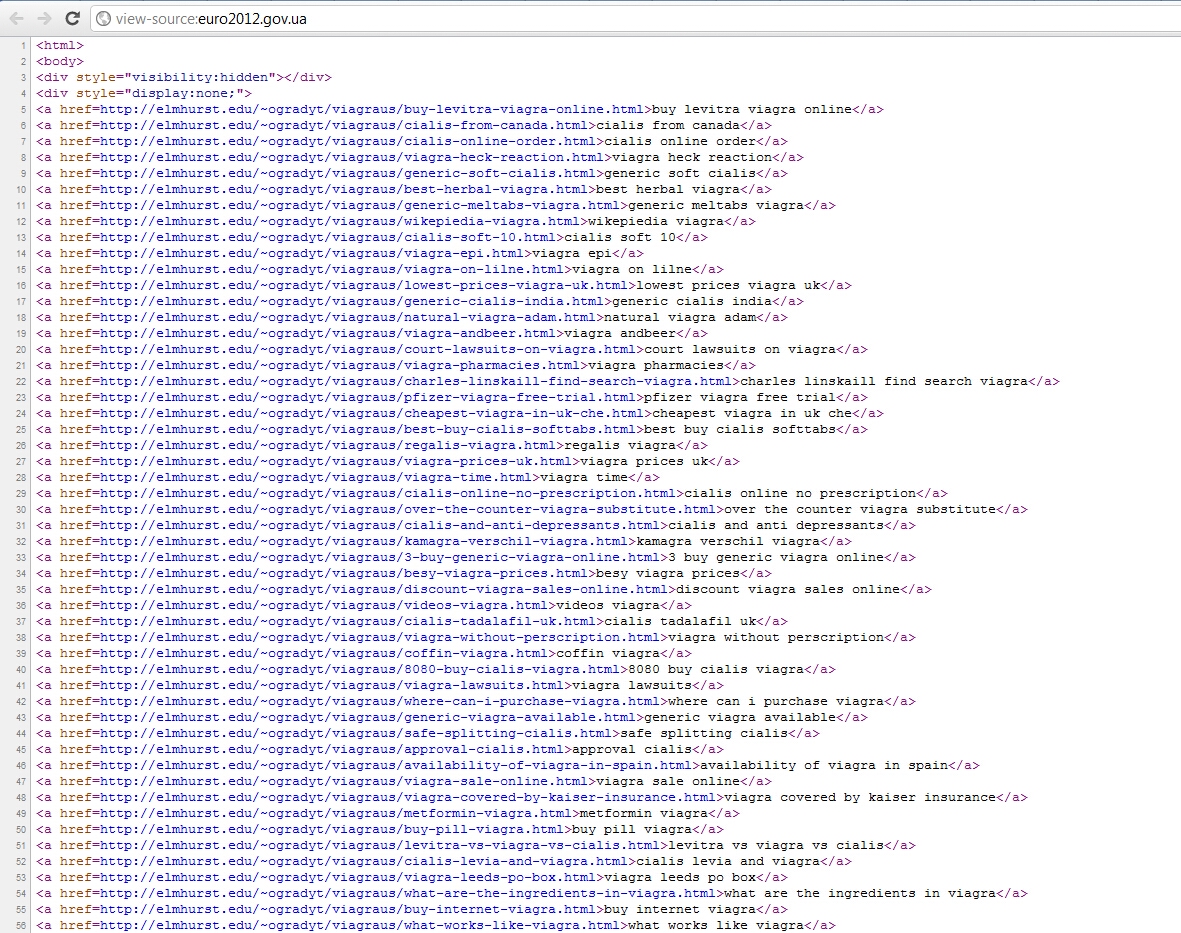Click the <html> tag on line 1
The width and height of the screenshot is (1181, 933).
pyautogui.click(x=60, y=45)
